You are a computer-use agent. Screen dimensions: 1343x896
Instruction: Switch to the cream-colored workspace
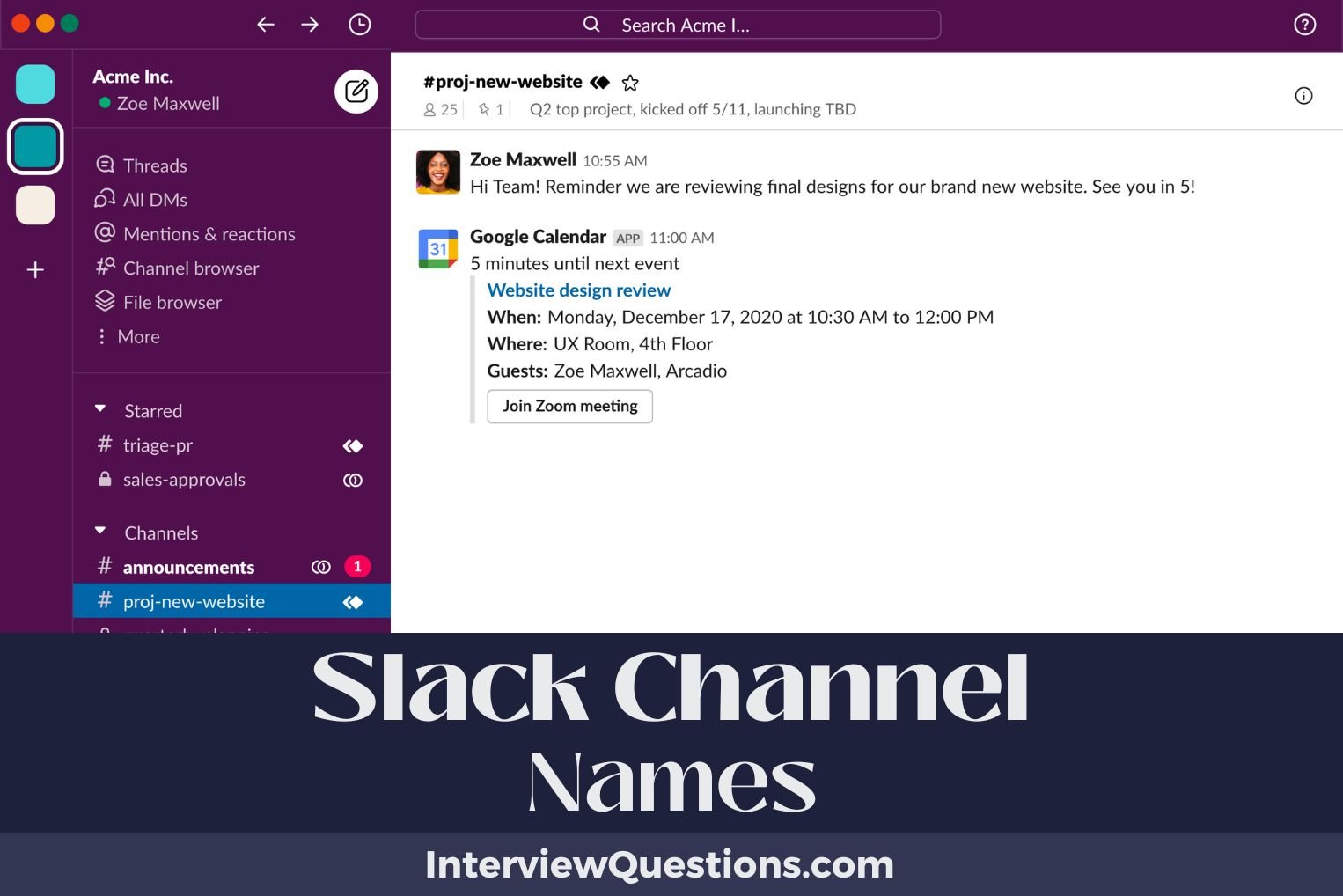pos(35,205)
